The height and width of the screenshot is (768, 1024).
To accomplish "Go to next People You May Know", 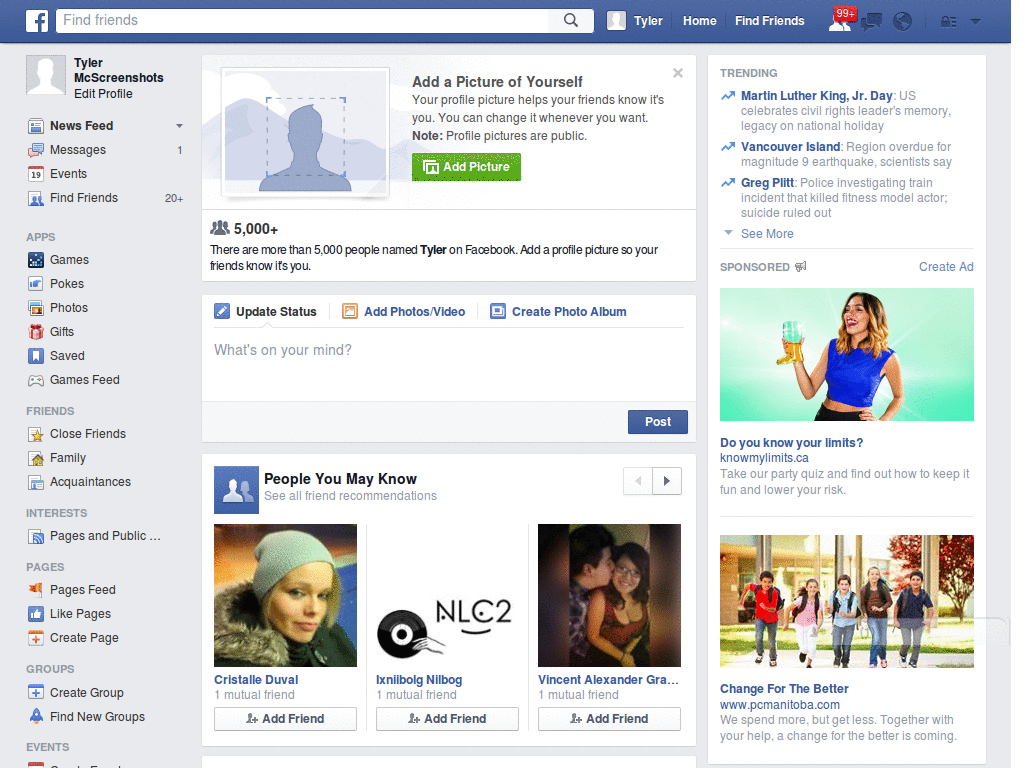I will 667,481.
